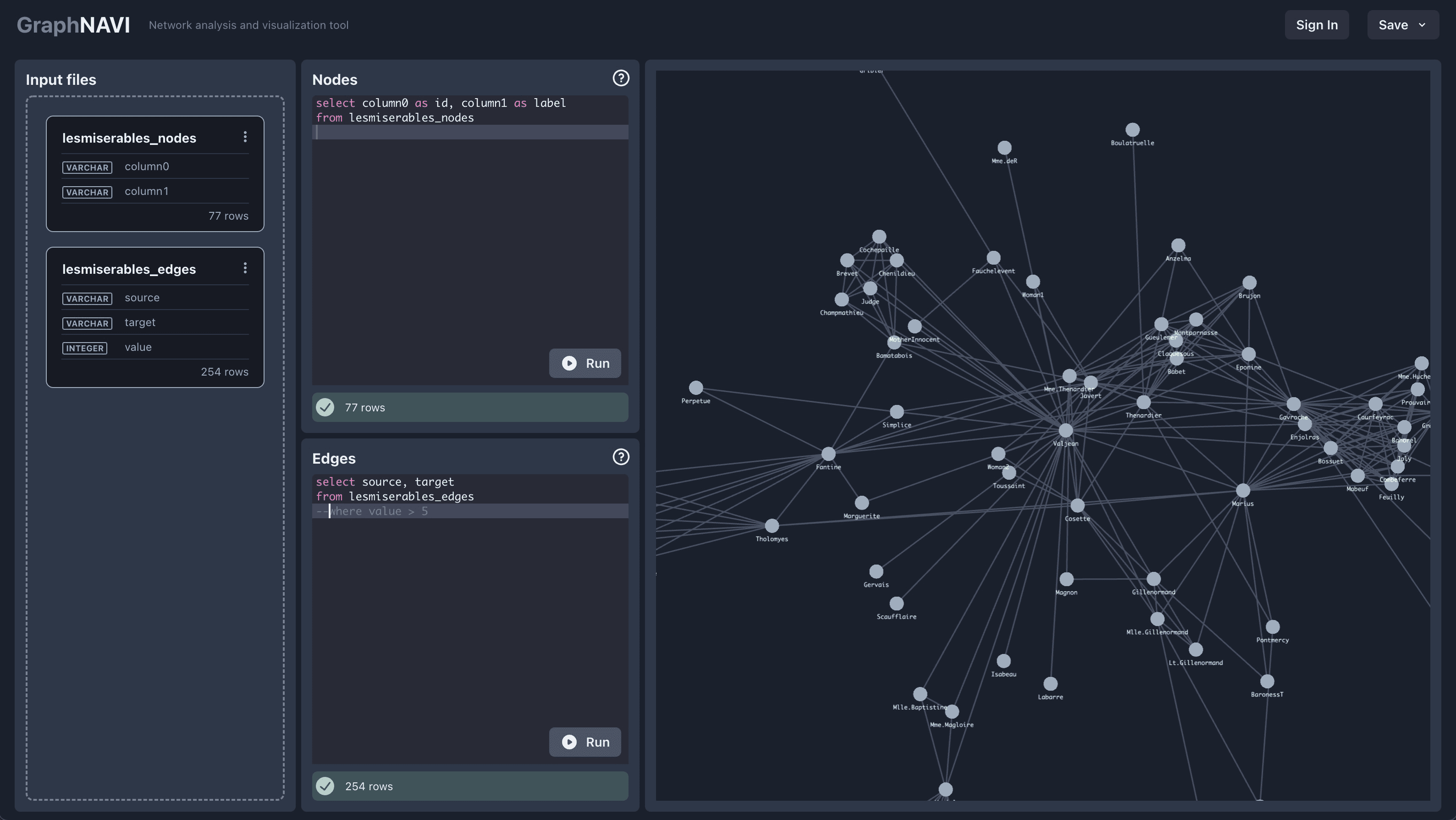The height and width of the screenshot is (820, 1456).
Task: Select the value INTEGER field in lesmiserables_edges
Action: (x=138, y=347)
